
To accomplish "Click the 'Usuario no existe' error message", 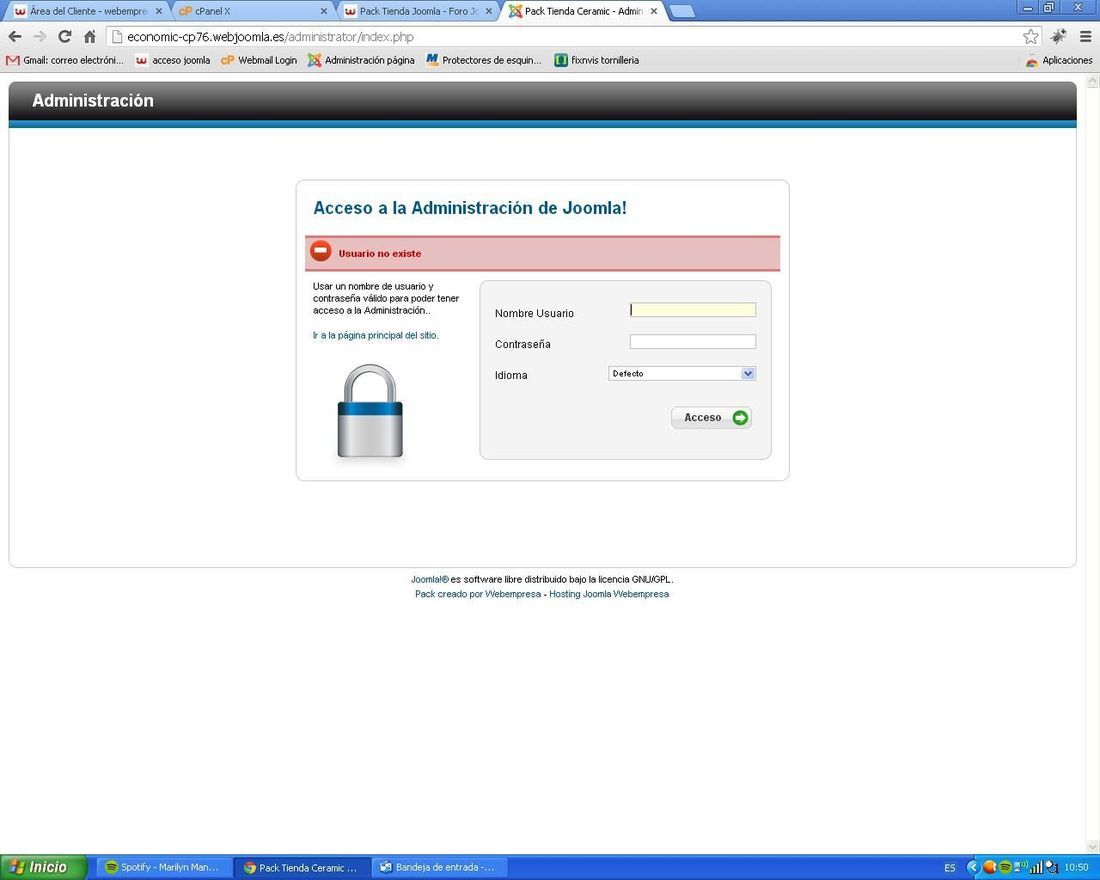I will 380,253.
